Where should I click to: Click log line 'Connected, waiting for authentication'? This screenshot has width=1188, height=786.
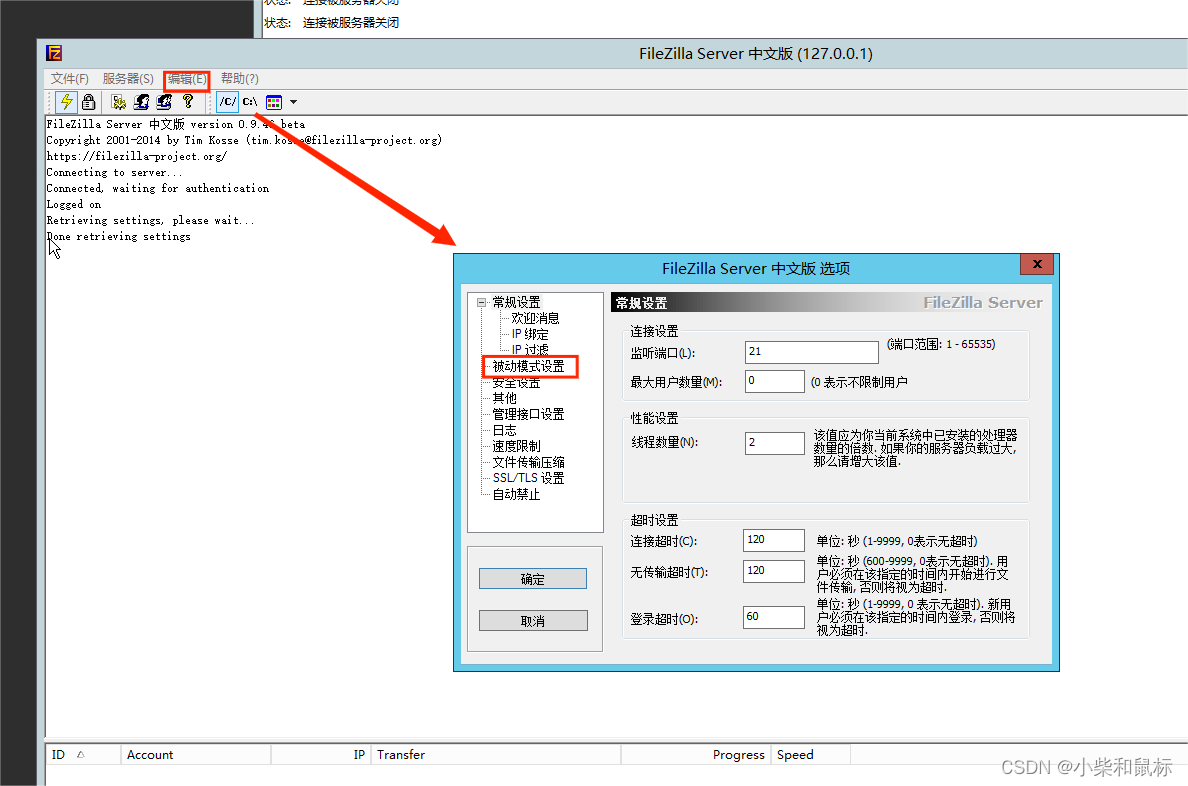coord(158,189)
